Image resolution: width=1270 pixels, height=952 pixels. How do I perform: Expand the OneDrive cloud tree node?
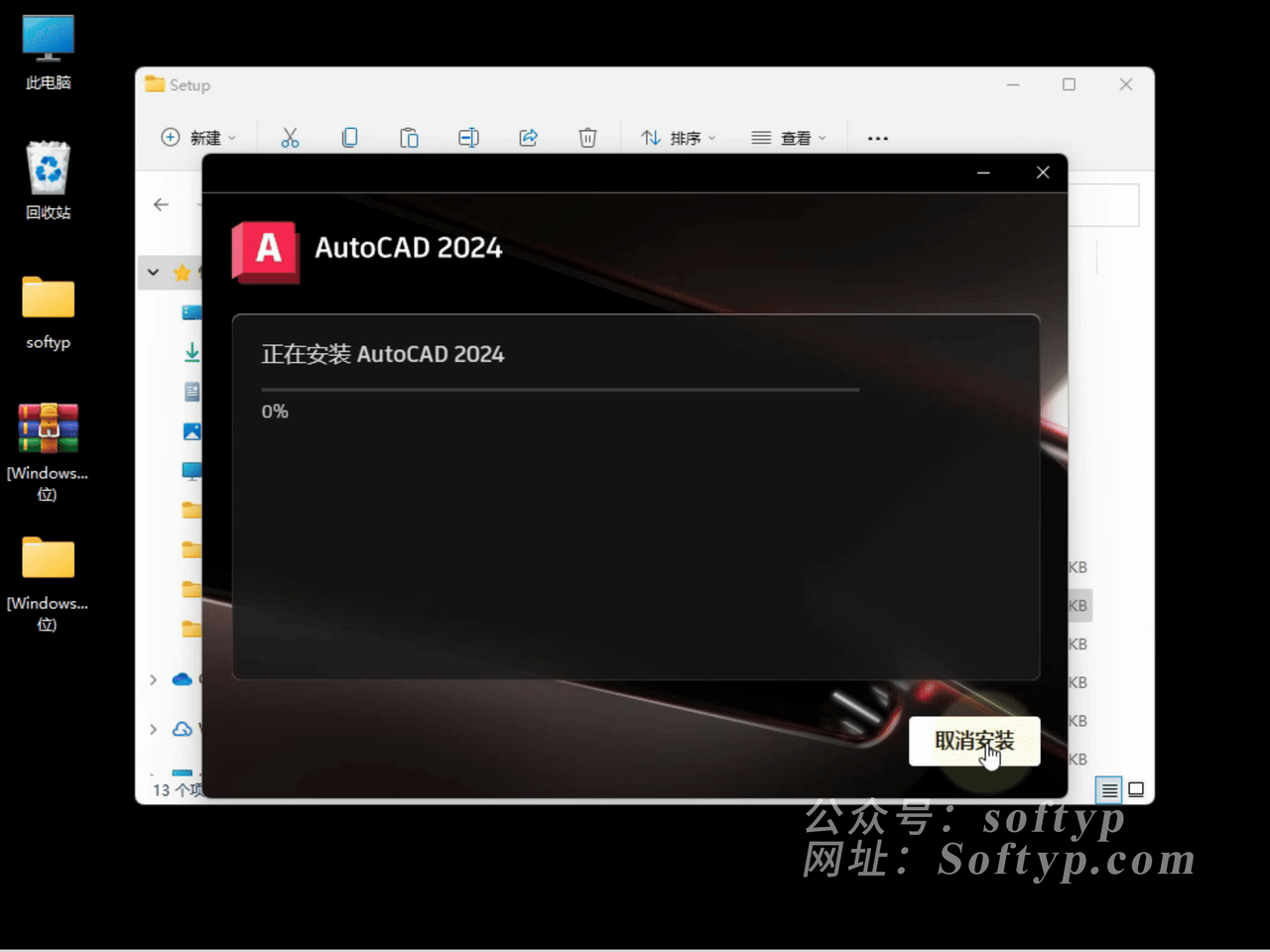click(x=153, y=679)
